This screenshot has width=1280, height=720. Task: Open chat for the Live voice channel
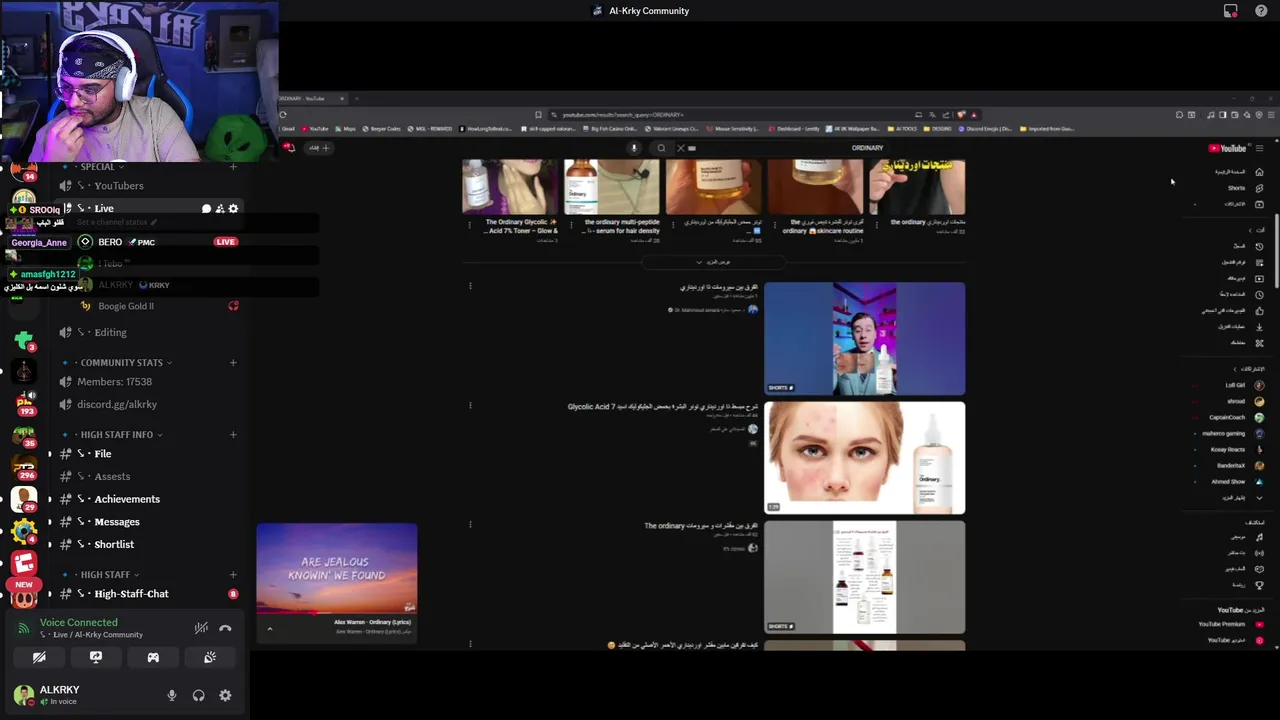pos(206,209)
